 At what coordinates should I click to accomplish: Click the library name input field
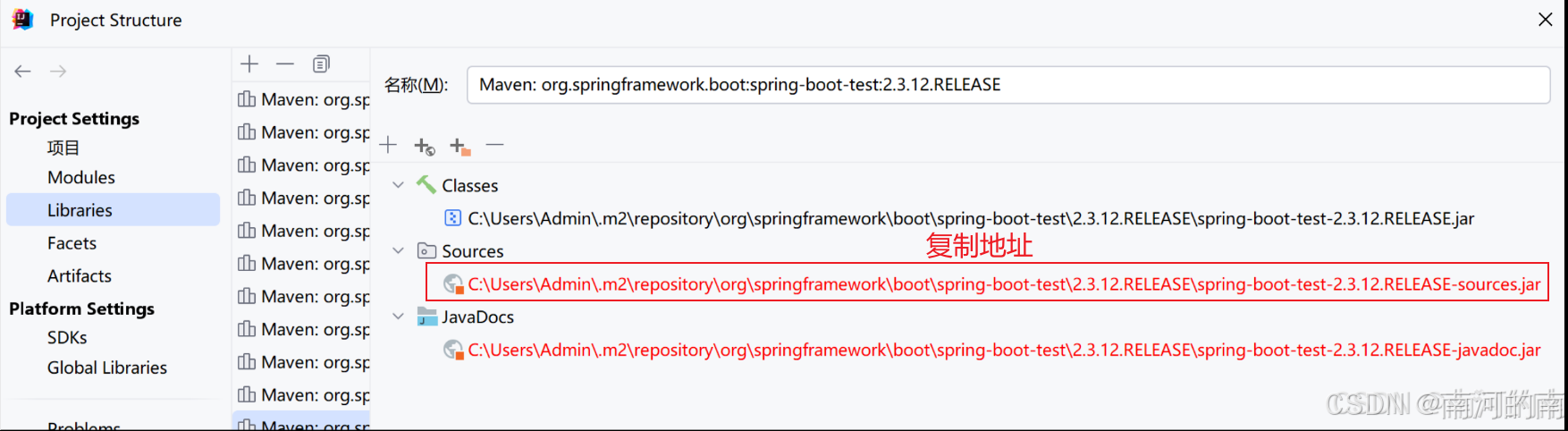(x=1008, y=85)
